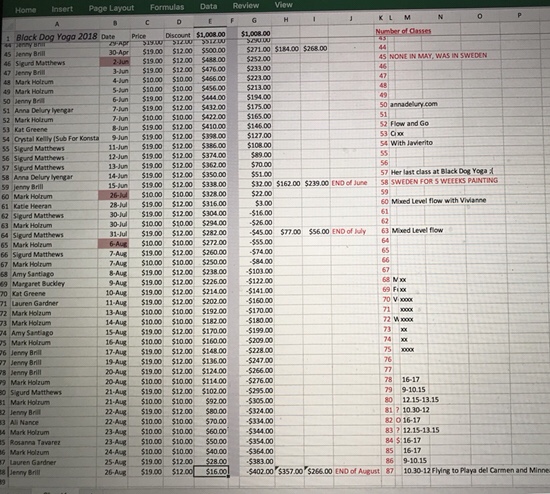Click the SWEDEN FOR 5 WEEEKS PAINTING note

point(444,181)
